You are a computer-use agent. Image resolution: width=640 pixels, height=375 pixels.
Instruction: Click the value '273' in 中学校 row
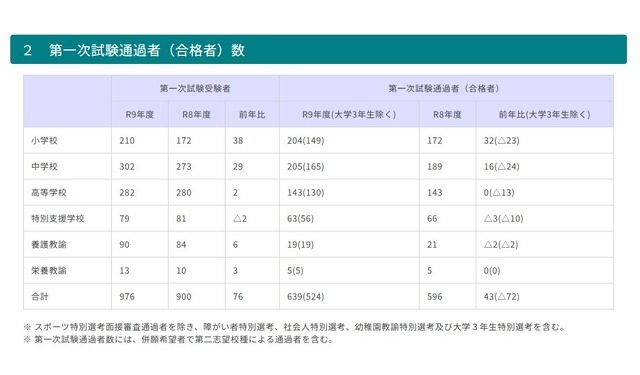point(184,166)
